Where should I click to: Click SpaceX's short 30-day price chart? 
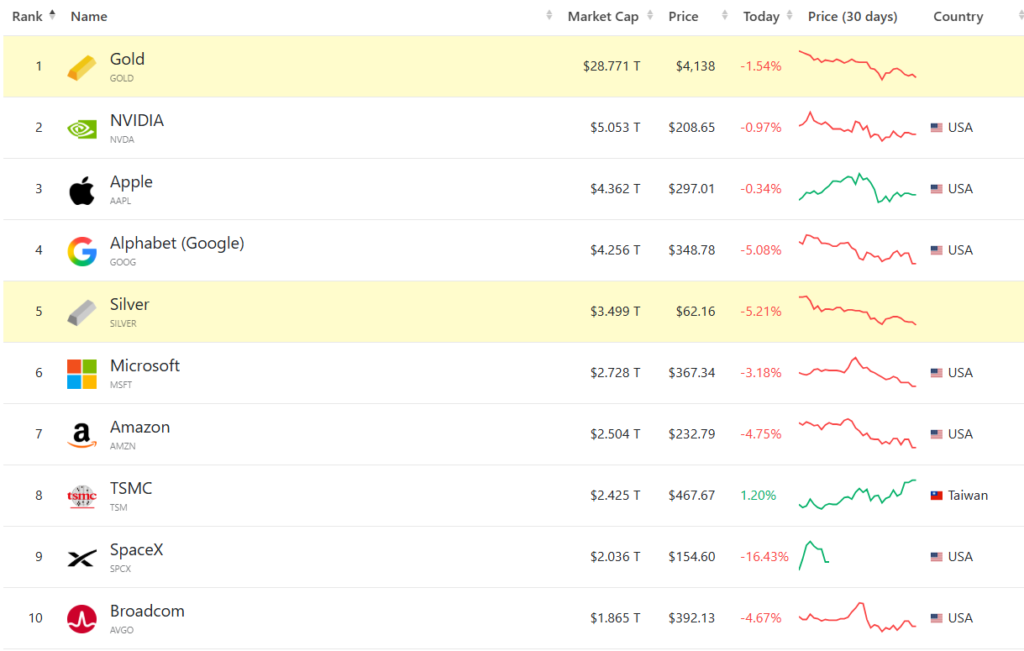pos(814,556)
